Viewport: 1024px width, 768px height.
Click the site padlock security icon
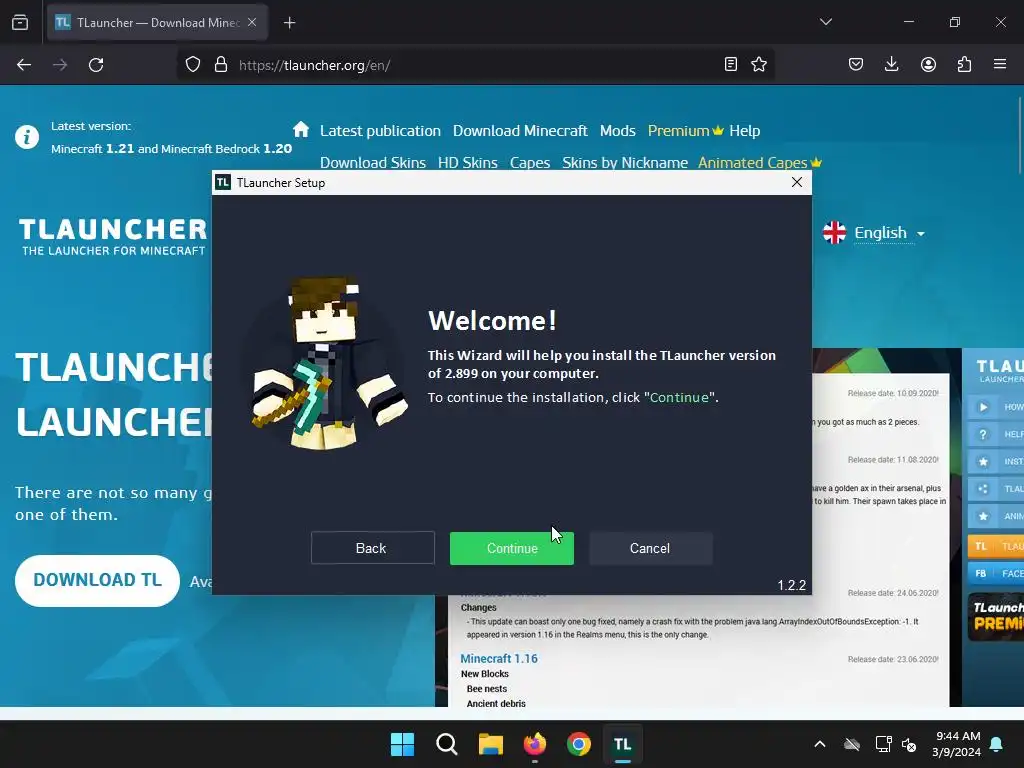(221, 65)
